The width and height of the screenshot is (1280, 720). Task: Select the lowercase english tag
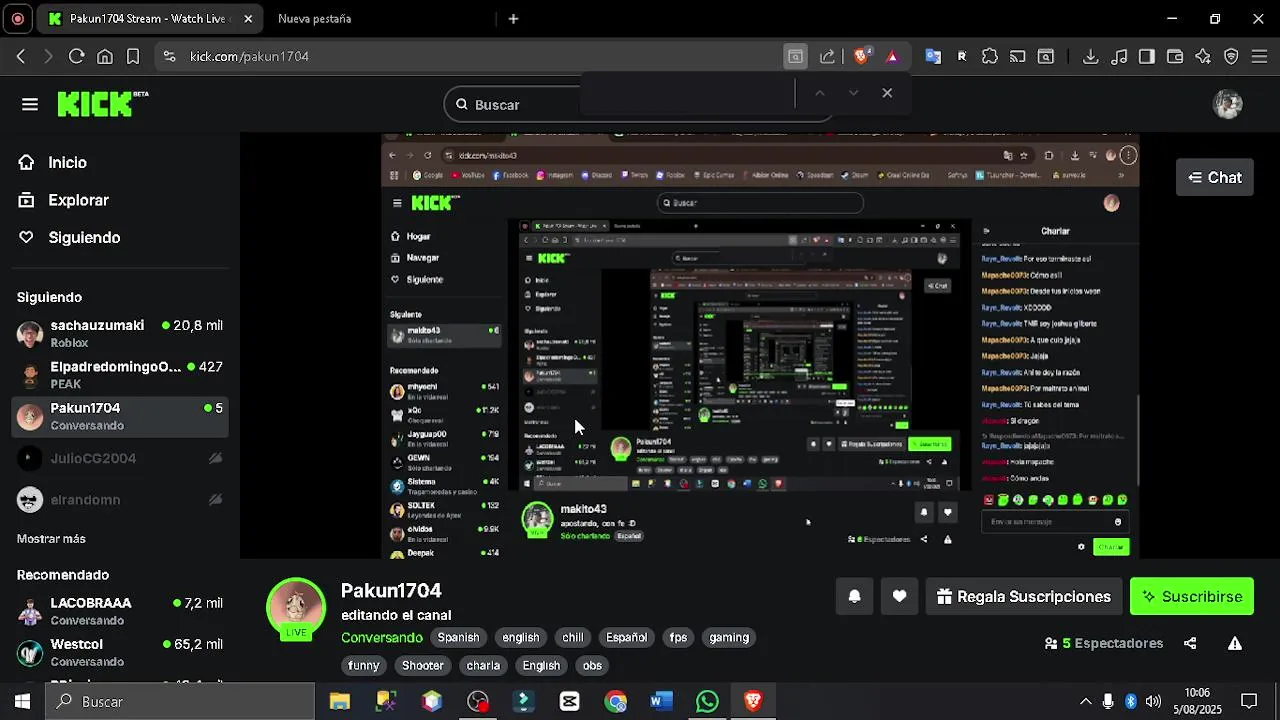520,637
